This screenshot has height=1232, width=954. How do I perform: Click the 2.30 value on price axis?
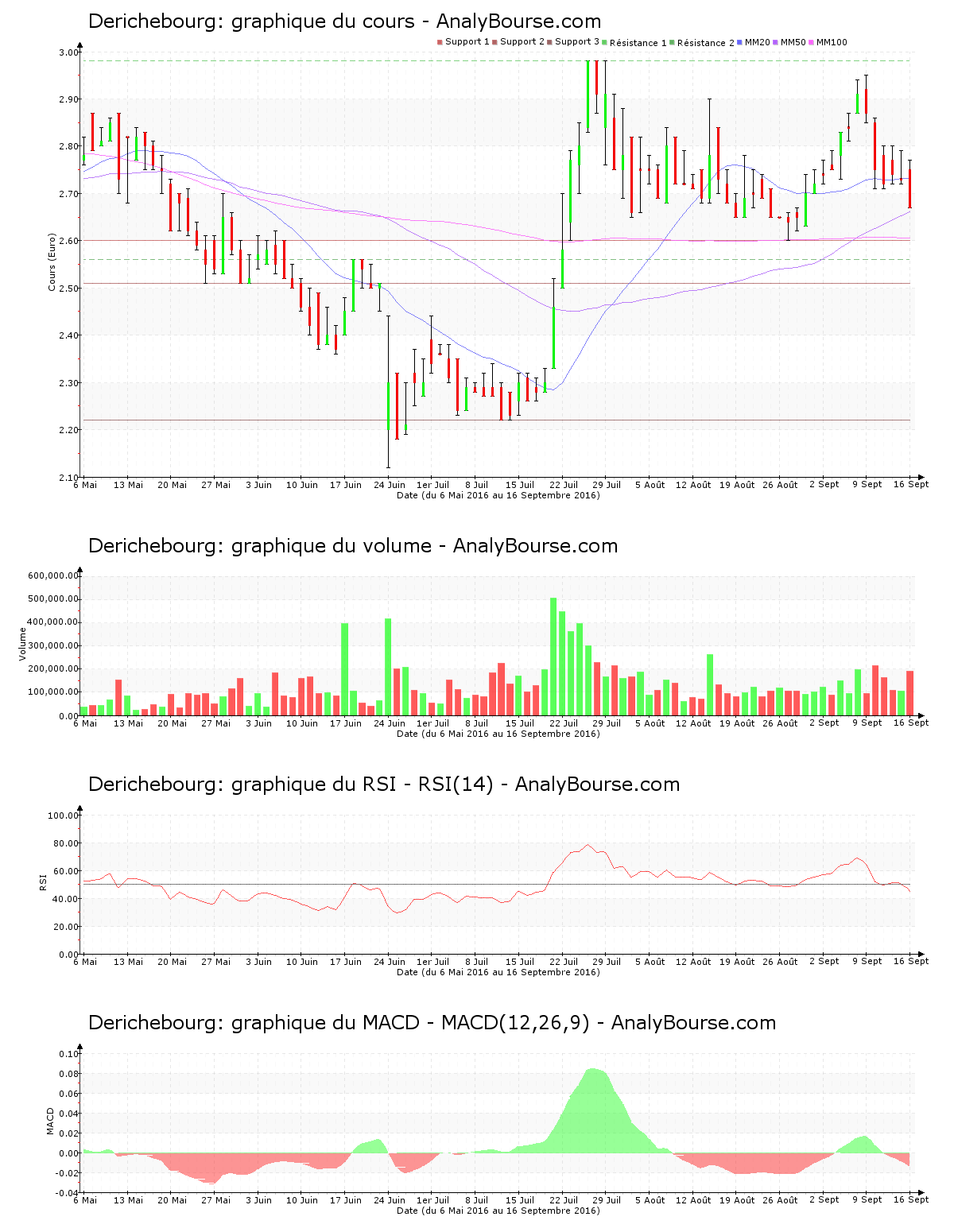pyautogui.click(x=69, y=383)
